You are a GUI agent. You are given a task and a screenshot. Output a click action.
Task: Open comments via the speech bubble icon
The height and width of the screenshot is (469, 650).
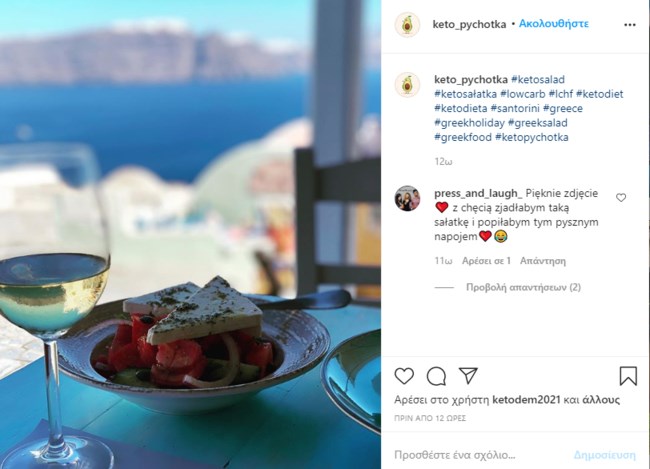coord(437,376)
